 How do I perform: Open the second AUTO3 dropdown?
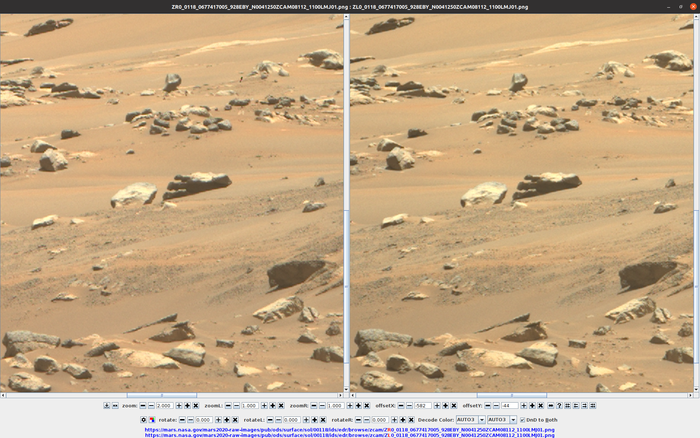(x=502, y=419)
